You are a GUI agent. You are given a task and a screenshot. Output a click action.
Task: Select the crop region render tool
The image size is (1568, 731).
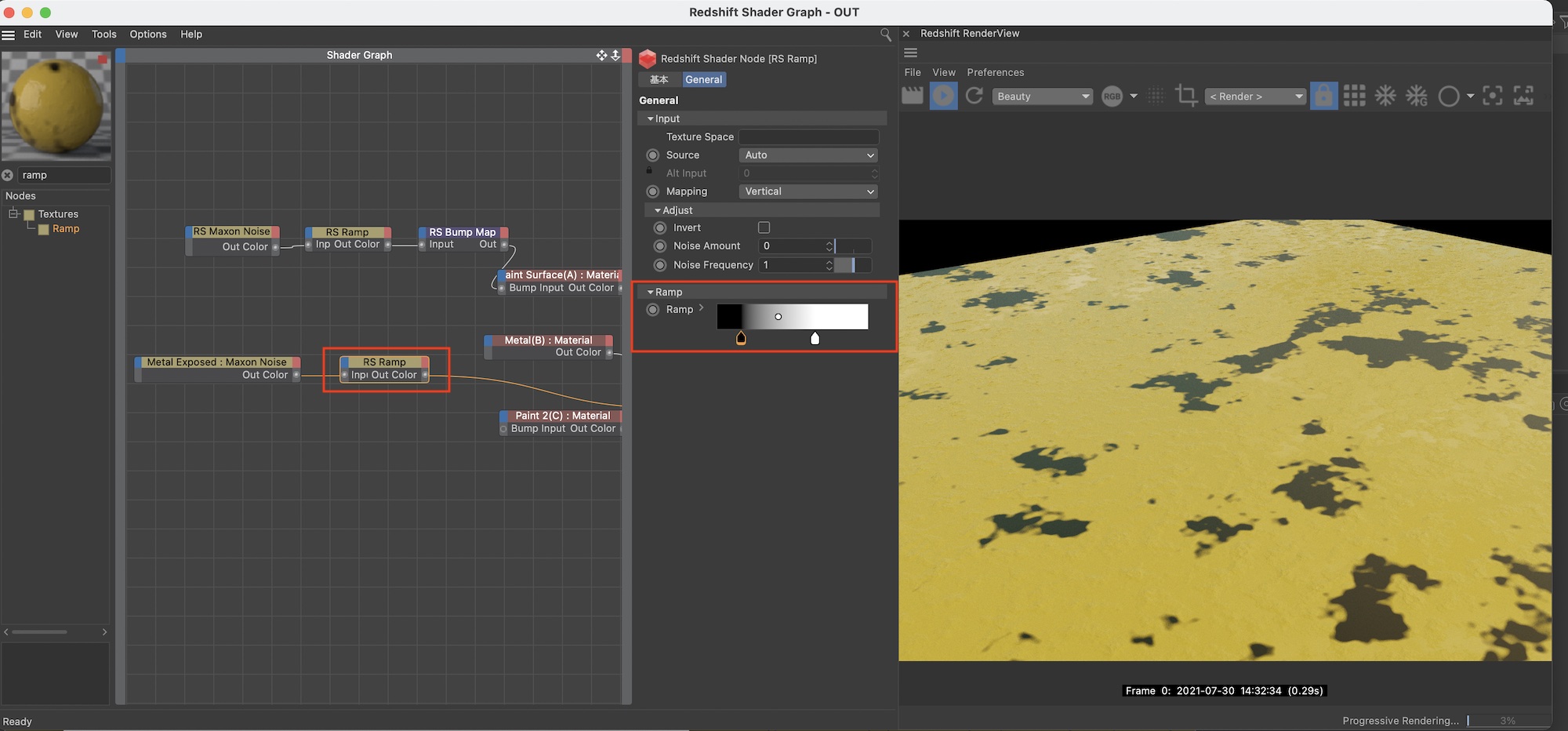tap(1185, 96)
